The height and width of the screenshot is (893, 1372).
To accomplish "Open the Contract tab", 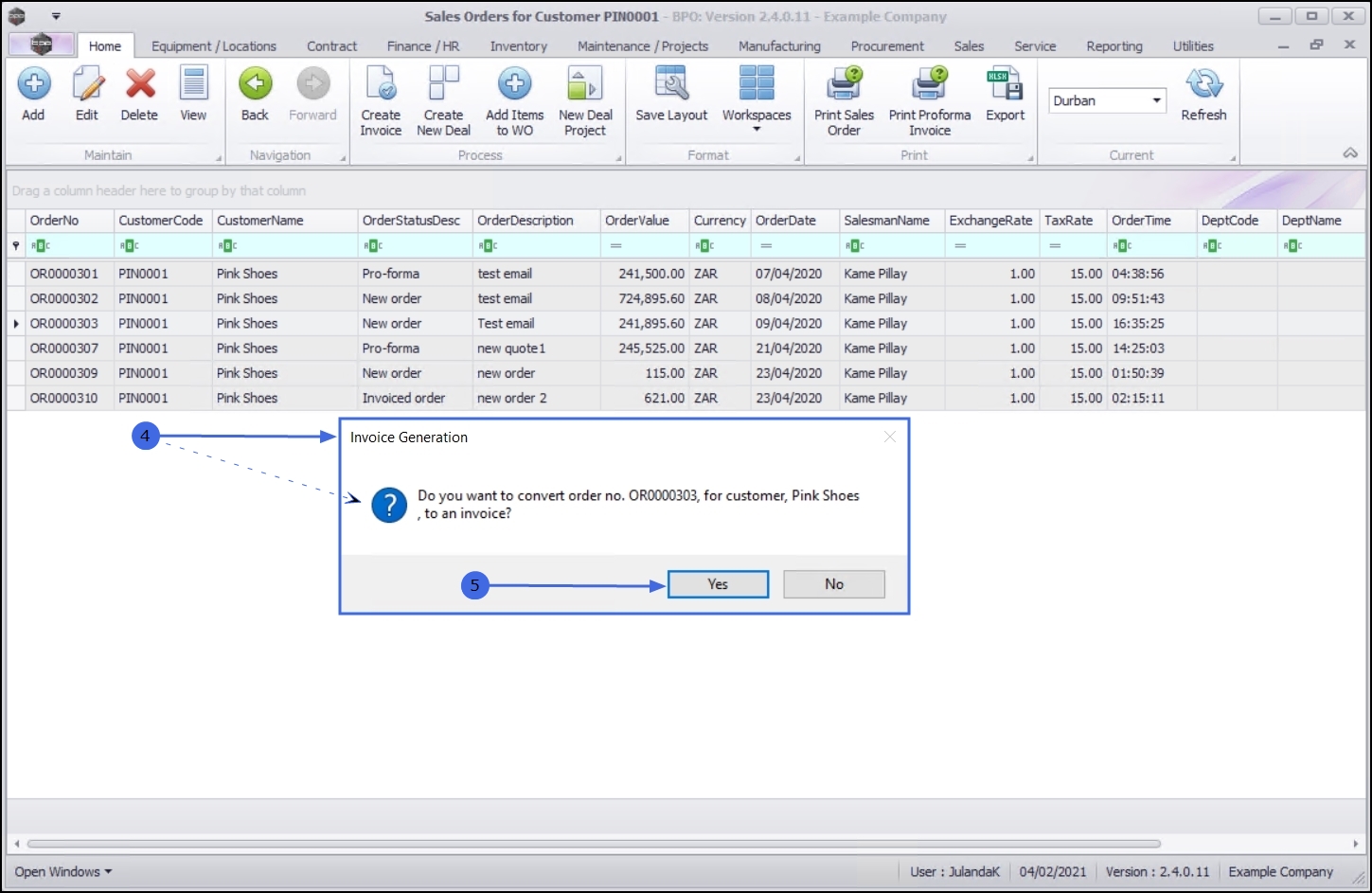I will tap(332, 46).
